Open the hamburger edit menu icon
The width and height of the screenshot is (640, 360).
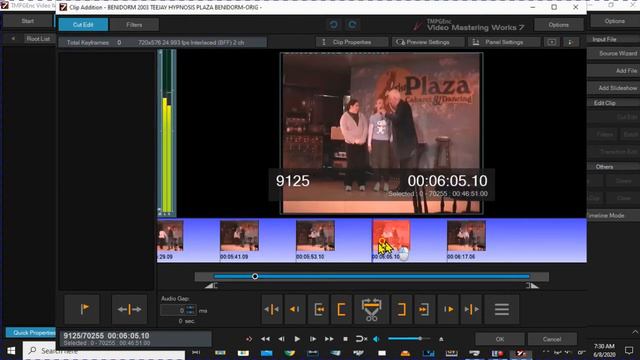tap(502, 309)
